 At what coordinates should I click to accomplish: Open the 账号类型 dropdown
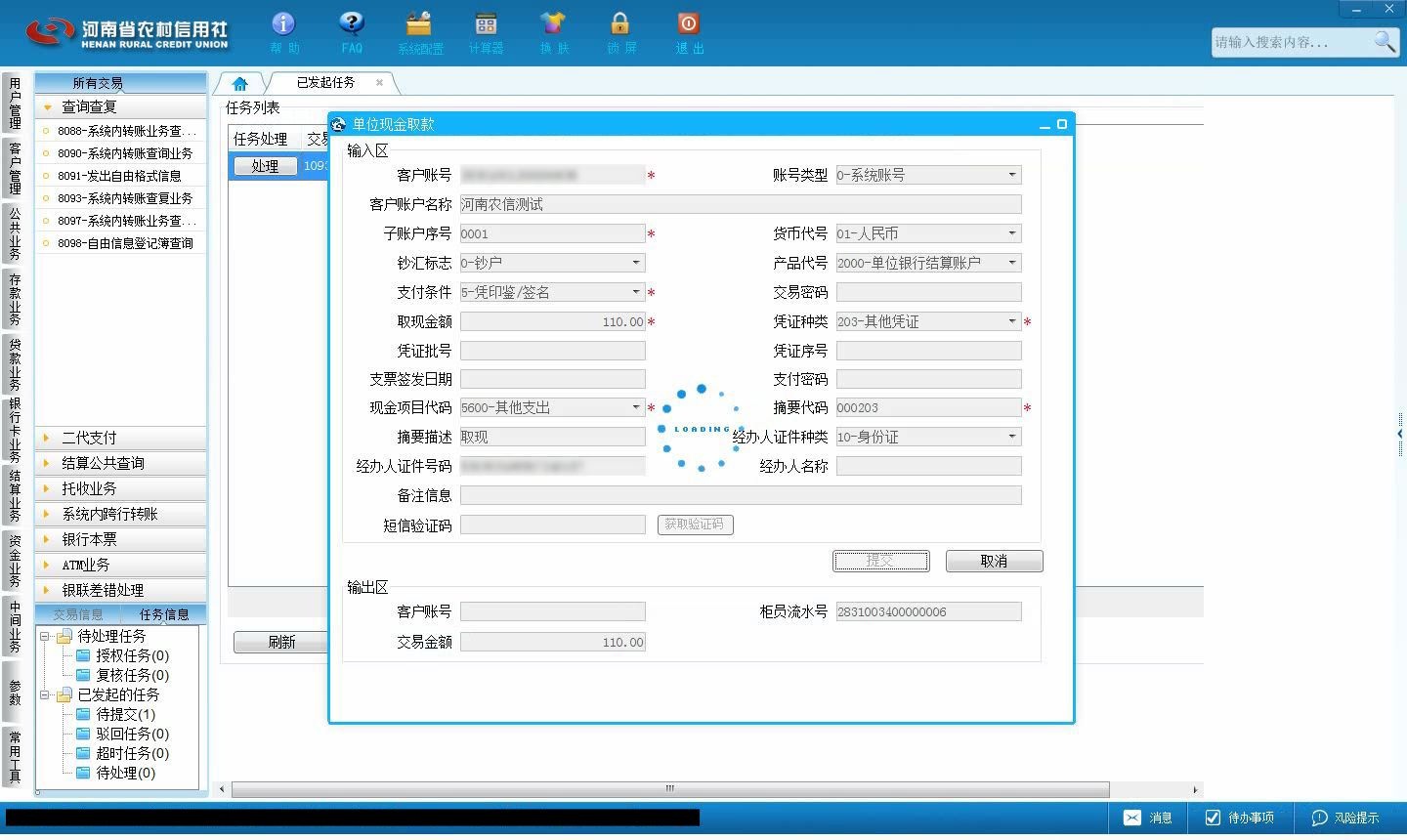(x=1012, y=175)
